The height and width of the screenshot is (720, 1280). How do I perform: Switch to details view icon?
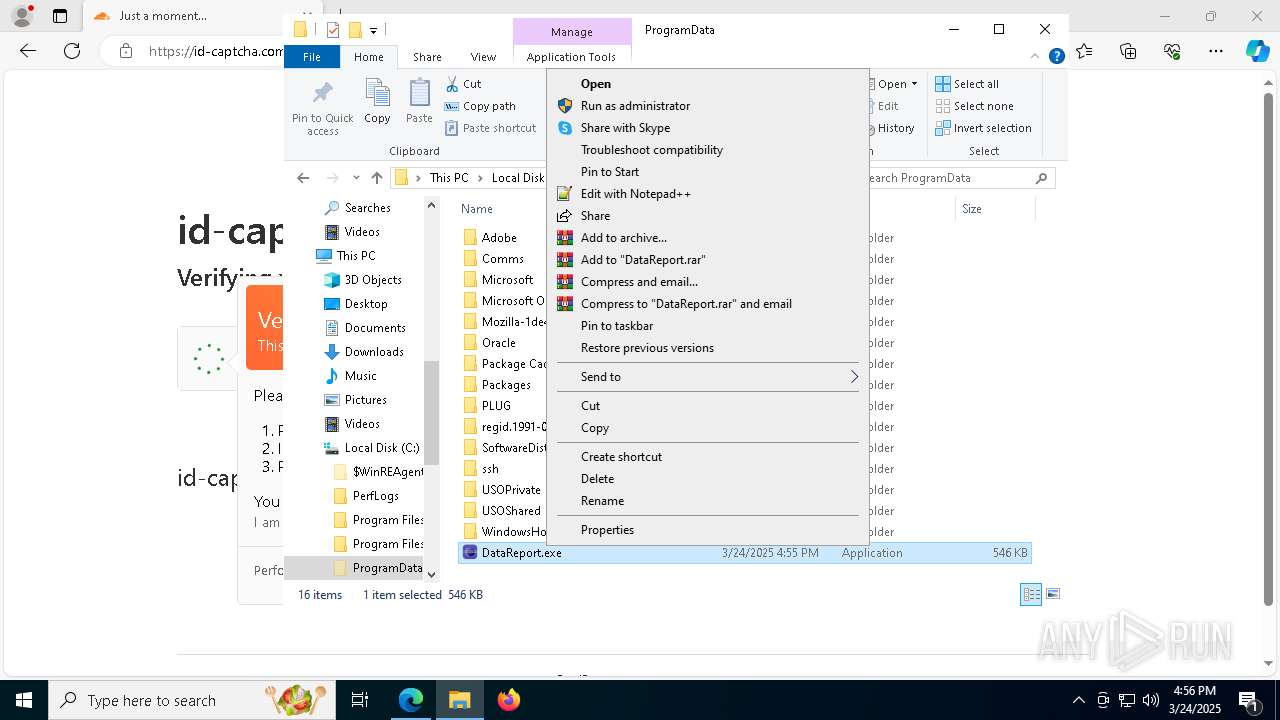click(1031, 595)
